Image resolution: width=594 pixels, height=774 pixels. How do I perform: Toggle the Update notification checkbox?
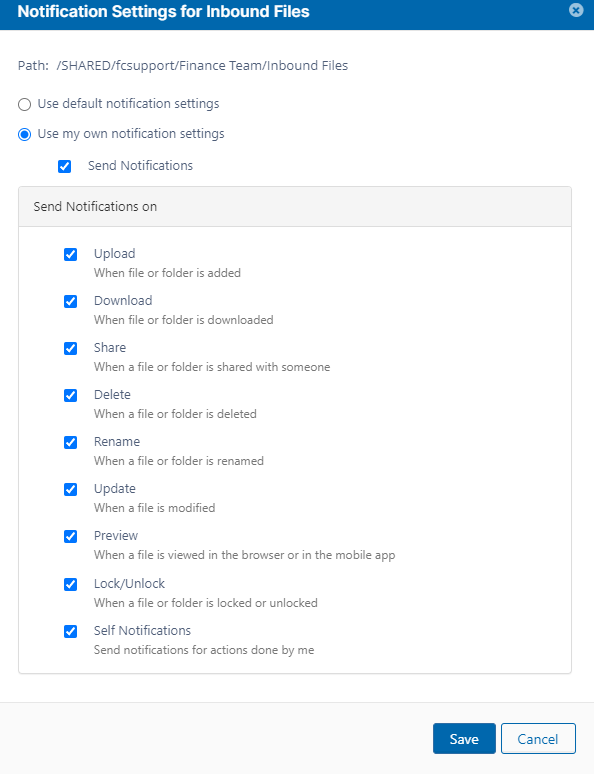pyautogui.click(x=71, y=489)
